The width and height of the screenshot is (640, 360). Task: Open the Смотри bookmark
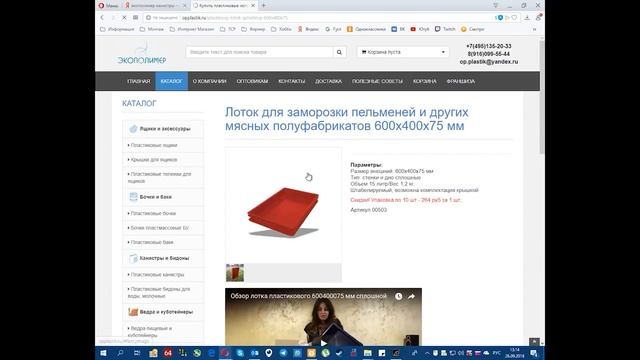(473, 29)
